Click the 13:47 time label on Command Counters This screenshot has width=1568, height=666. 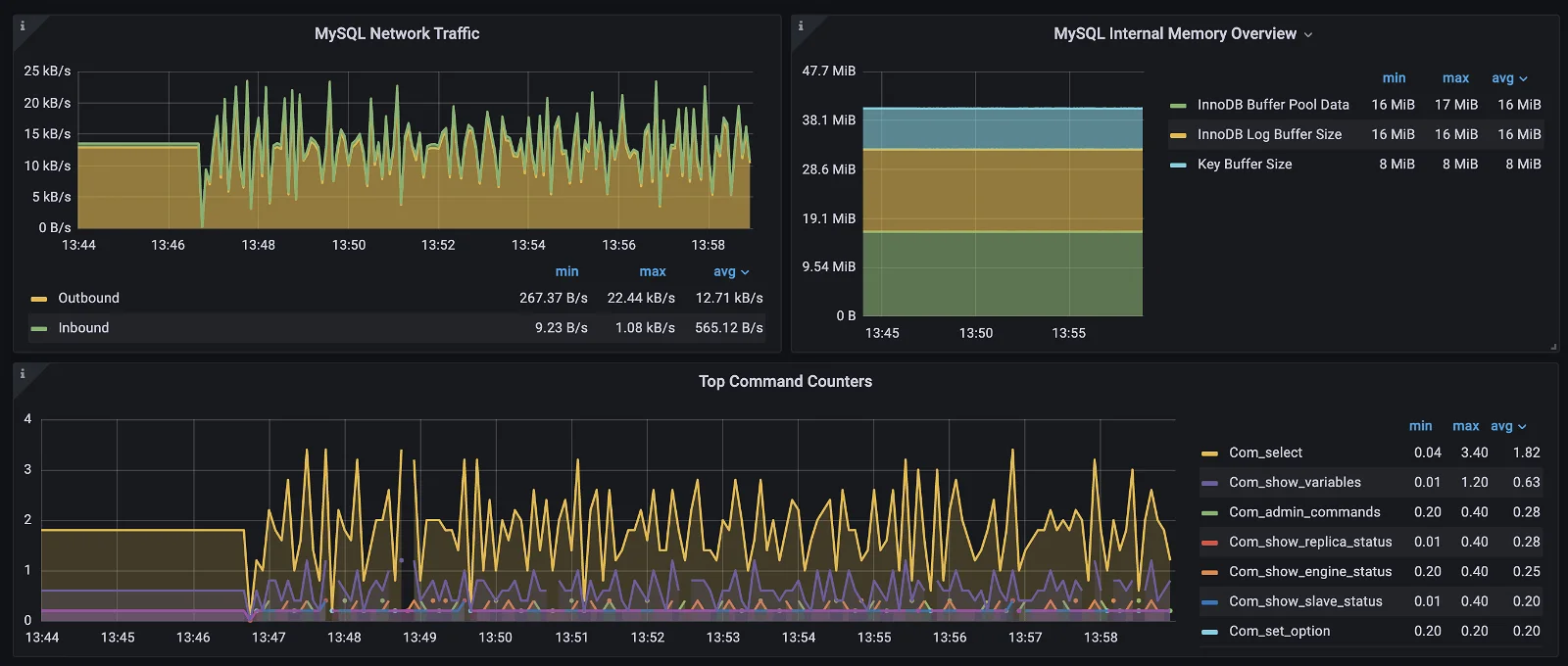coord(269,637)
